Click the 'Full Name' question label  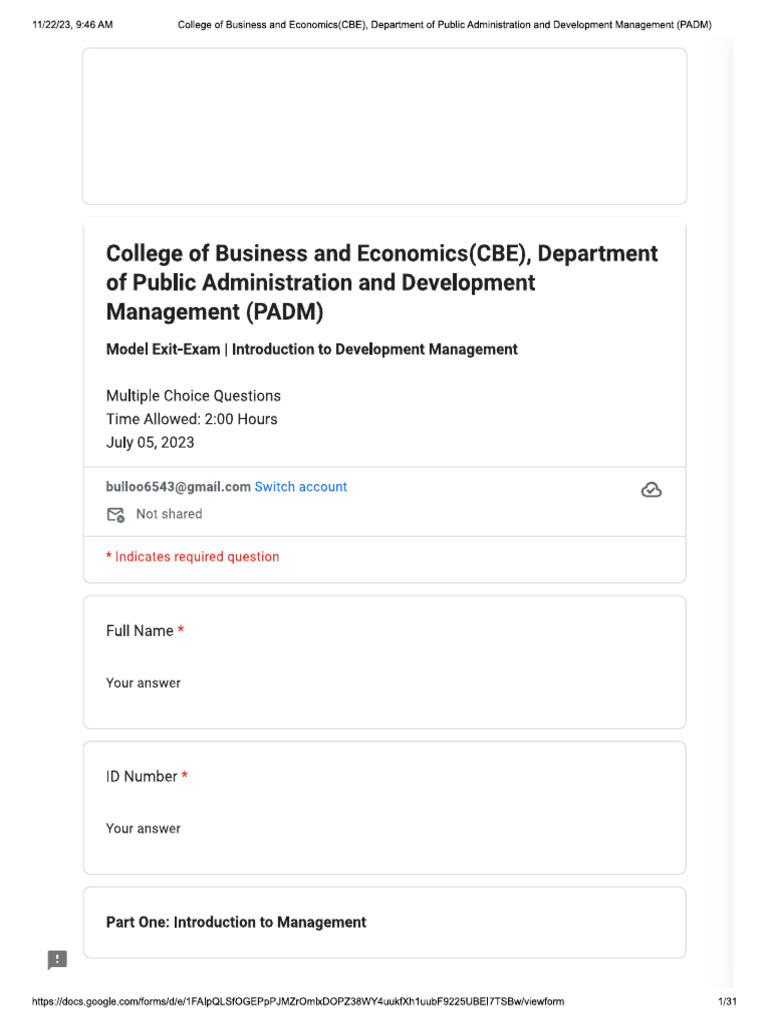[x=140, y=631]
